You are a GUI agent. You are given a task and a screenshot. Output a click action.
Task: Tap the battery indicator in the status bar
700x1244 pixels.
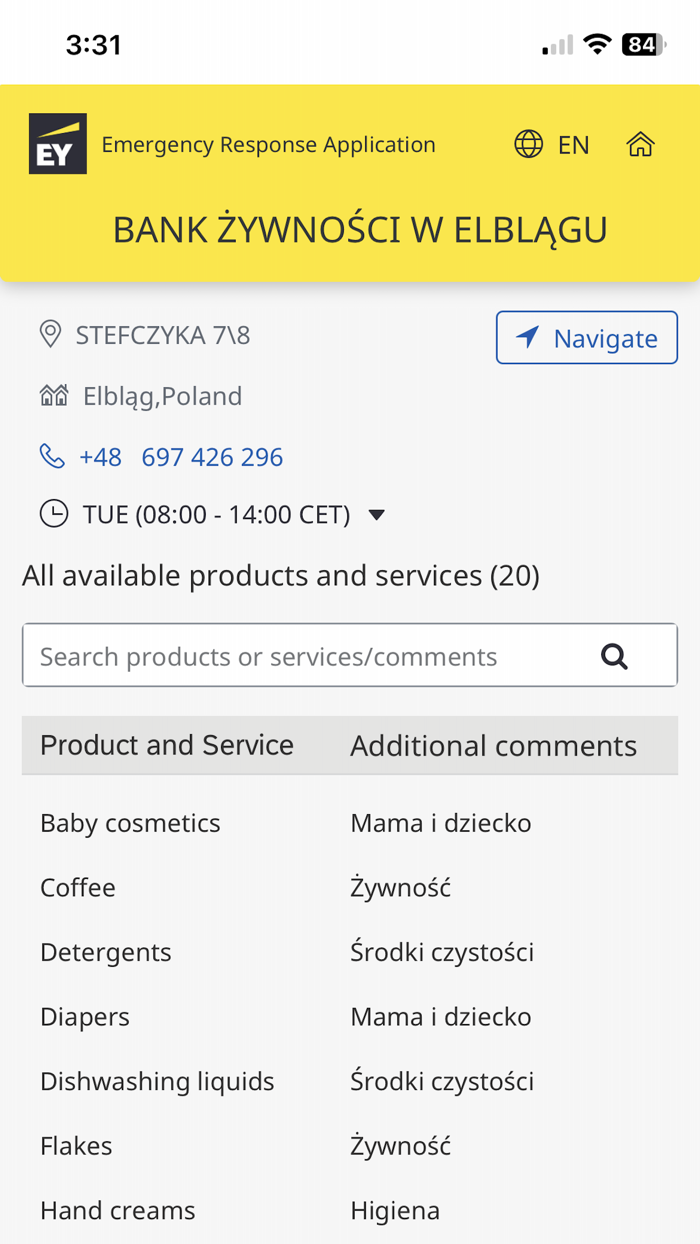(x=641, y=42)
